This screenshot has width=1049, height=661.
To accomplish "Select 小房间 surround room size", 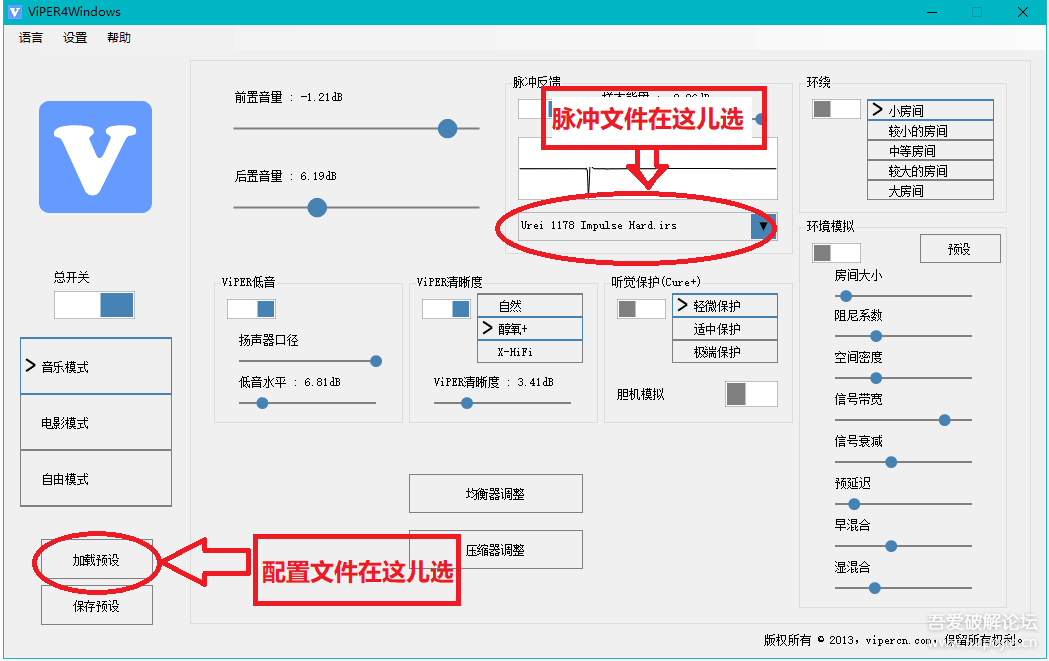I will point(930,110).
